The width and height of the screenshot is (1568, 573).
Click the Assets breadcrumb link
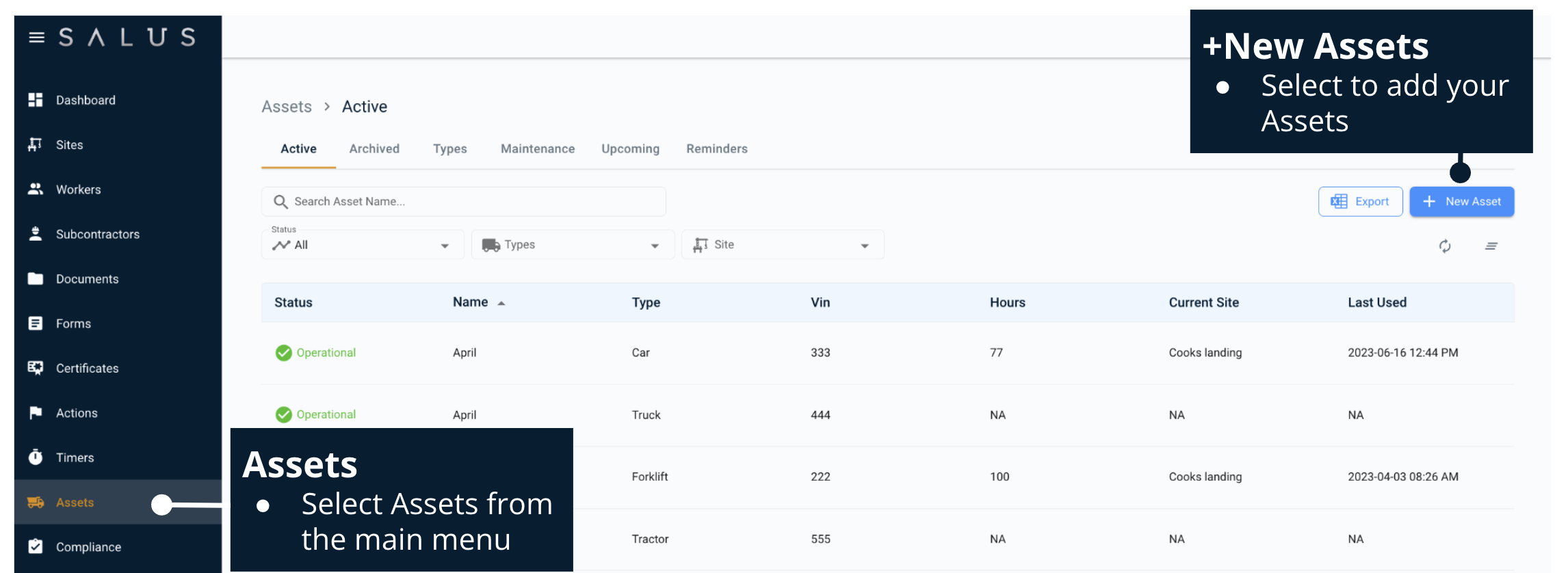click(287, 107)
